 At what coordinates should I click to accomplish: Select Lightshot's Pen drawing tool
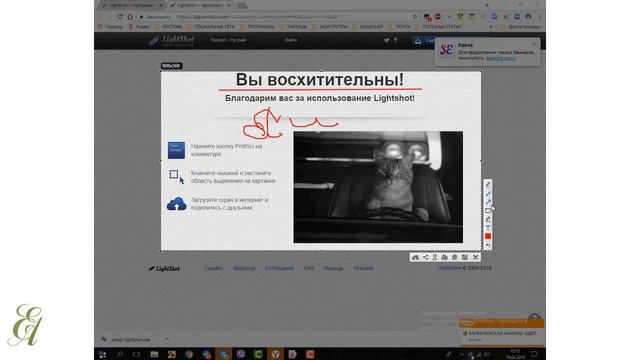tap(488, 184)
